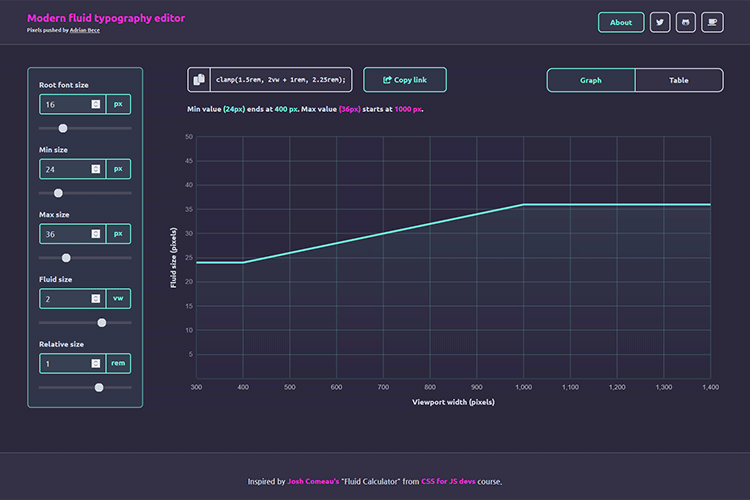Image resolution: width=750 pixels, height=500 pixels.
Task: Click the Fluid size slider handle
Action: click(102, 322)
